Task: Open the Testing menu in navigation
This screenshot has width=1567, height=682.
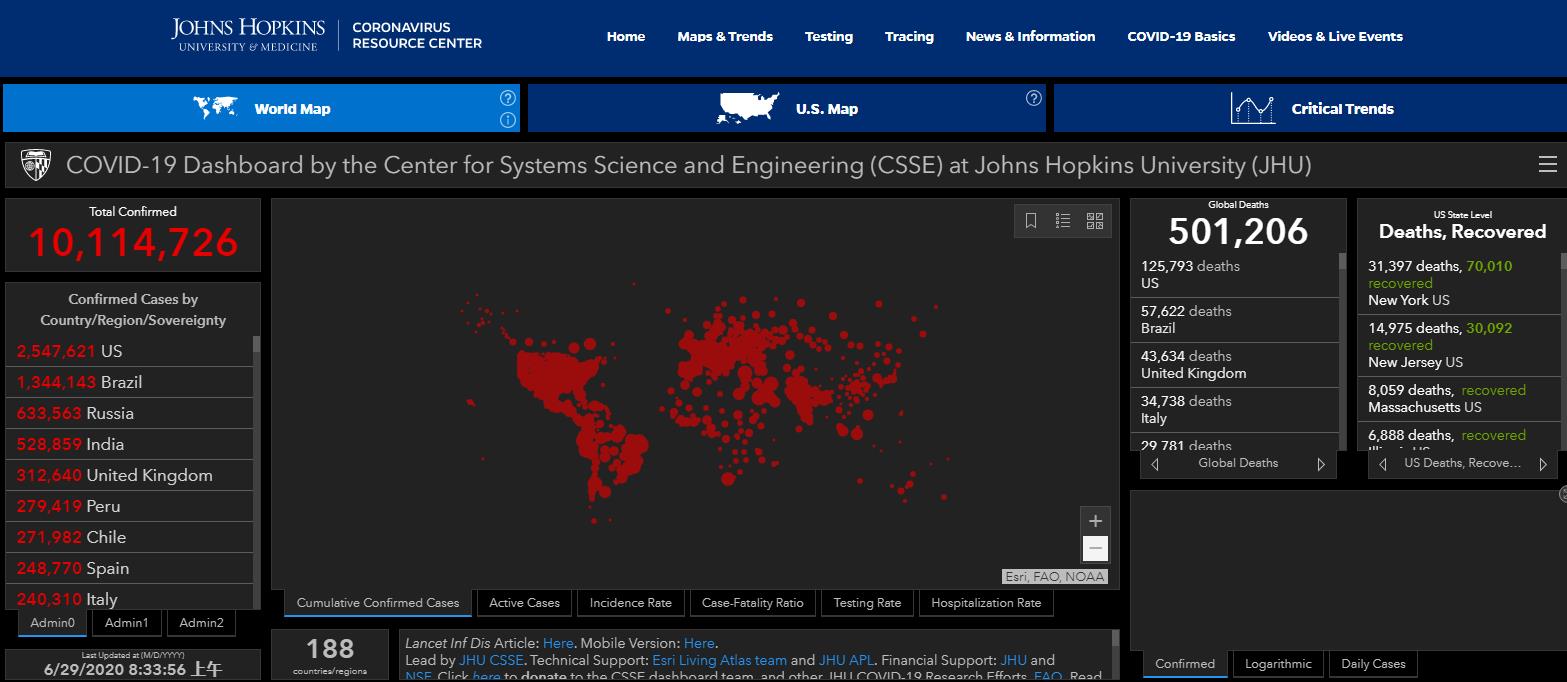Action: pos(828,37)
